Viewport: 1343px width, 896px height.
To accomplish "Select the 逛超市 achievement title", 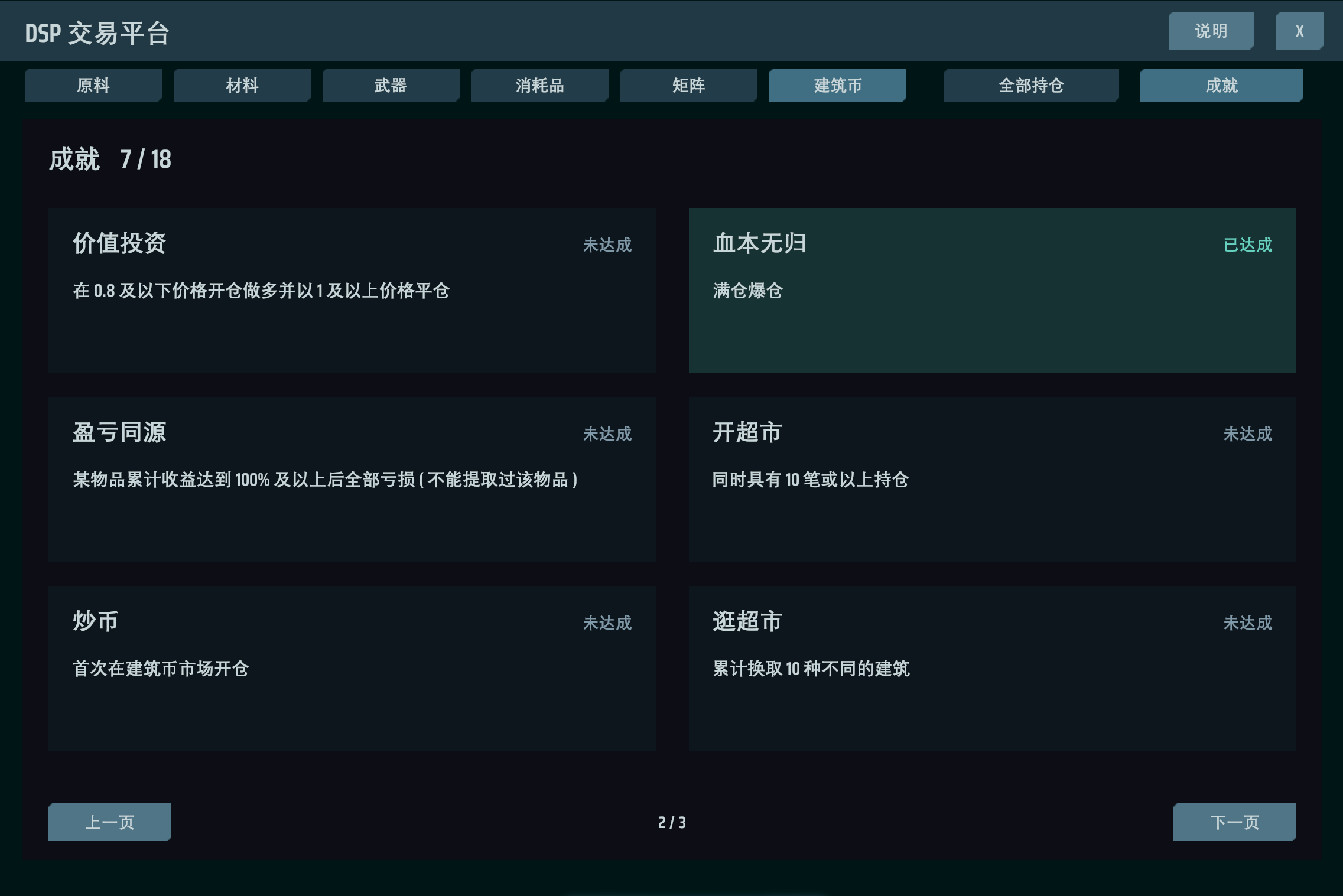I will [x=747, y=621].
